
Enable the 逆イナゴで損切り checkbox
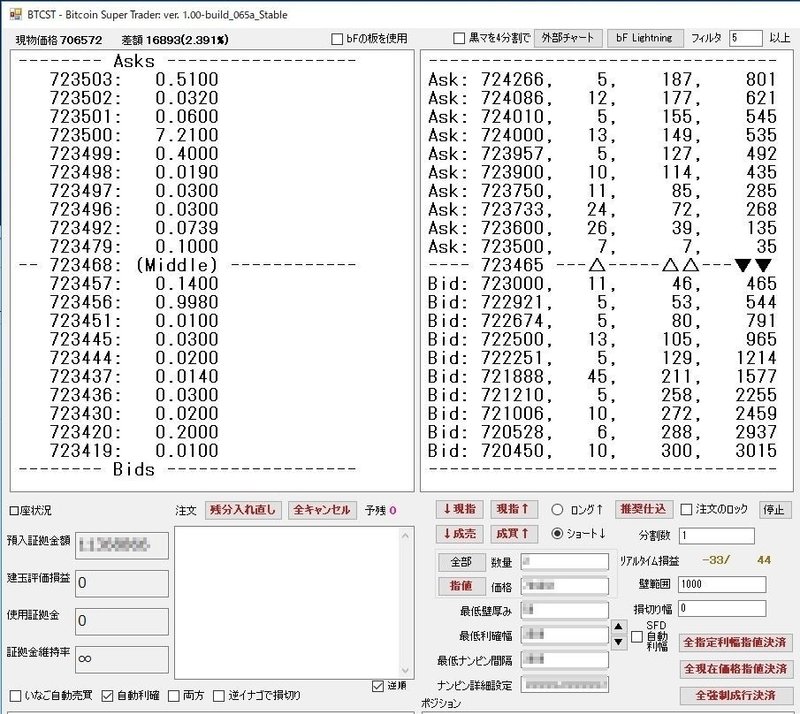(x=218, y=696)
